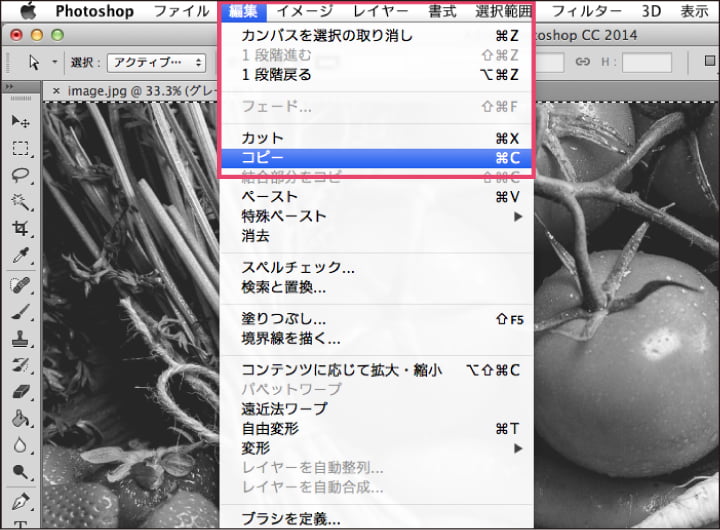The height and width of the screenshot is (530, 720).
Task: Toggle the checkbox at right of options bar
Action: tap(710, 61)
